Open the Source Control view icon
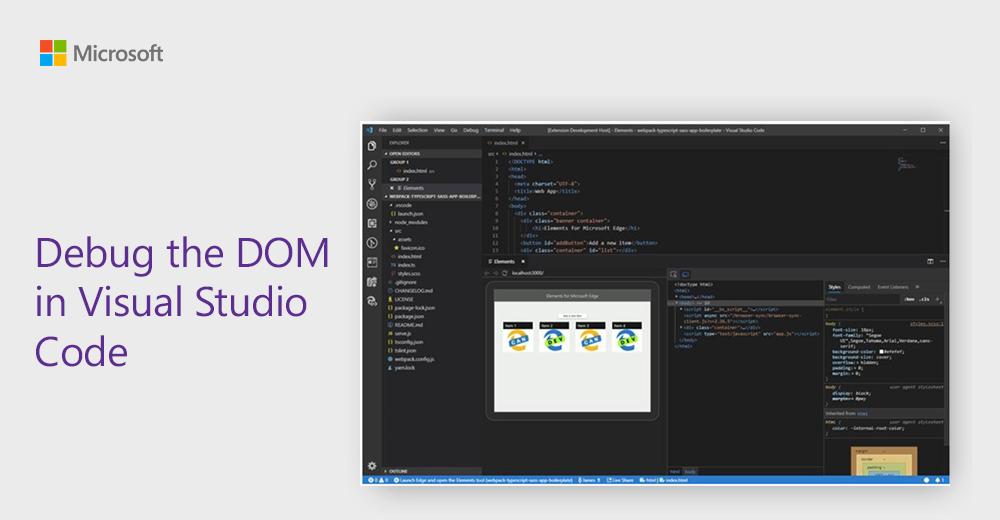The image size is (1000, 520). 372,184
